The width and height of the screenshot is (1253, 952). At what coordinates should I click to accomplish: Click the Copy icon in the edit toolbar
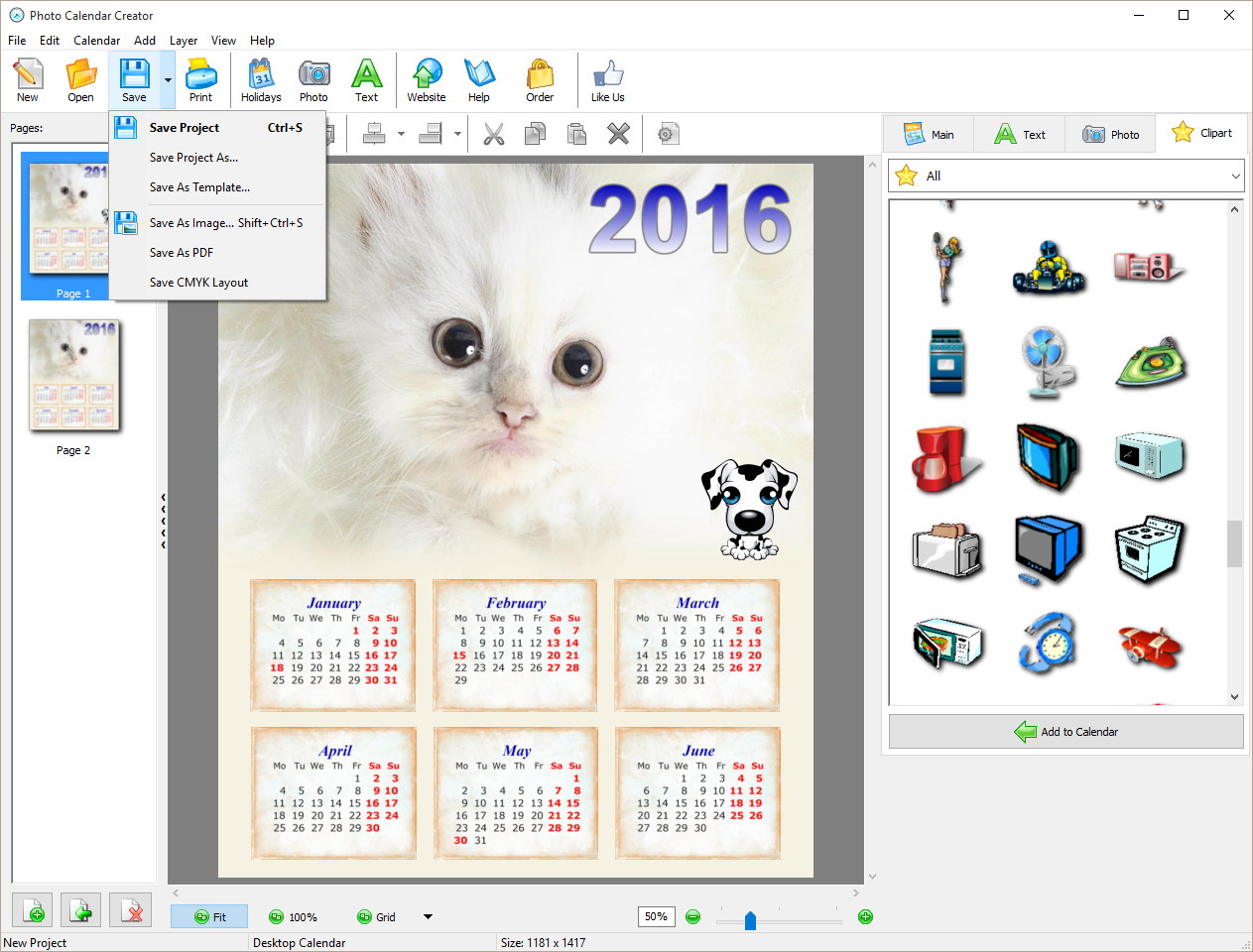535,133
